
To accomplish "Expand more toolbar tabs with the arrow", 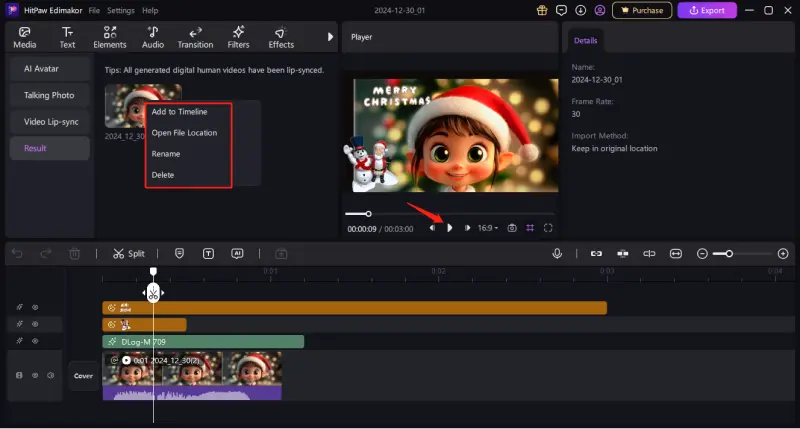I will pos(330,37).
